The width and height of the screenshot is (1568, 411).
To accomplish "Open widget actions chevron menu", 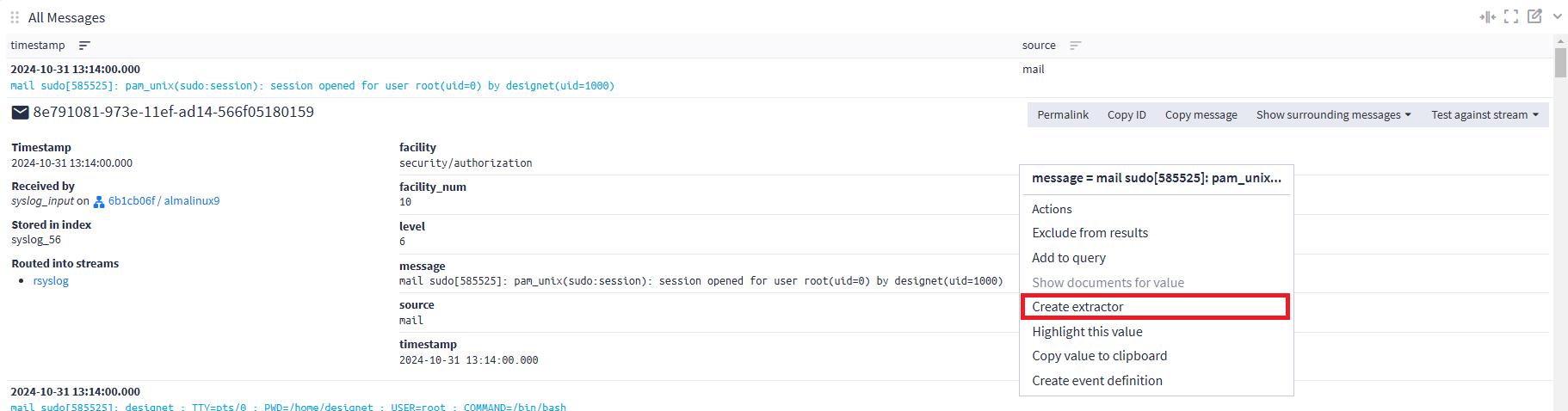I will [1557, 17].
